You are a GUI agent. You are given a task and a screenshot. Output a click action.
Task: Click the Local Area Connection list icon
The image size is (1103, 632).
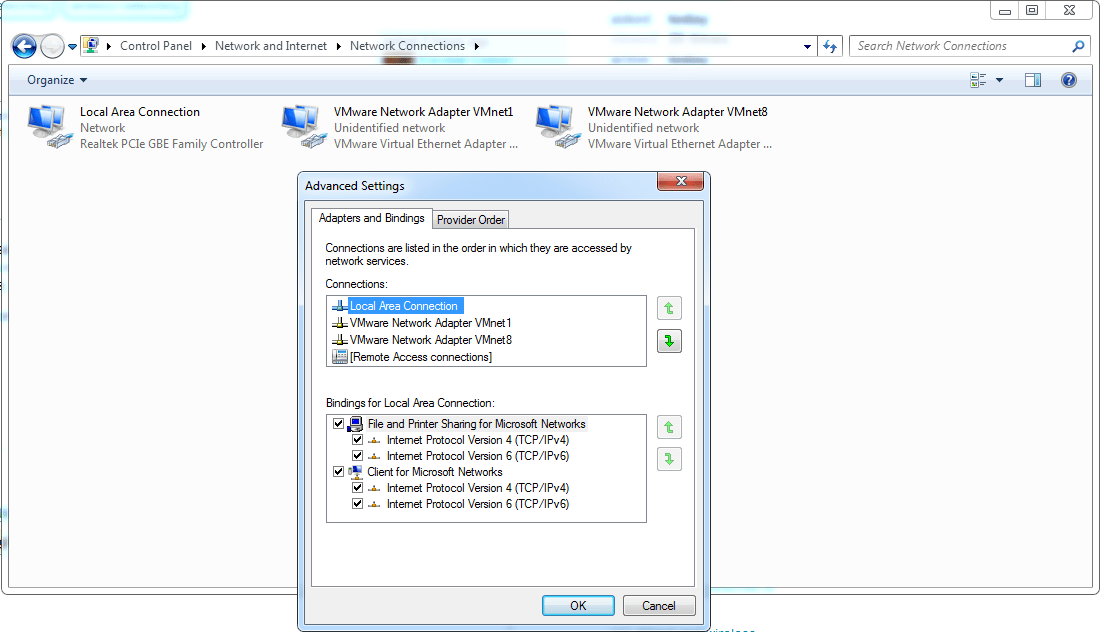(340, 306)
